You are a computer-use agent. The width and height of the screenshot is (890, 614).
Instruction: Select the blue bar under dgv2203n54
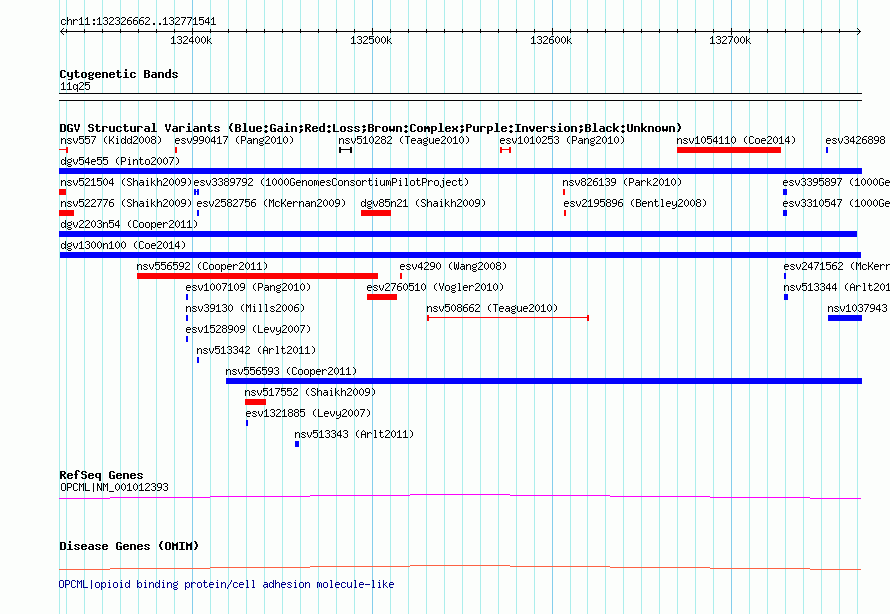click(x=458, y=234)
